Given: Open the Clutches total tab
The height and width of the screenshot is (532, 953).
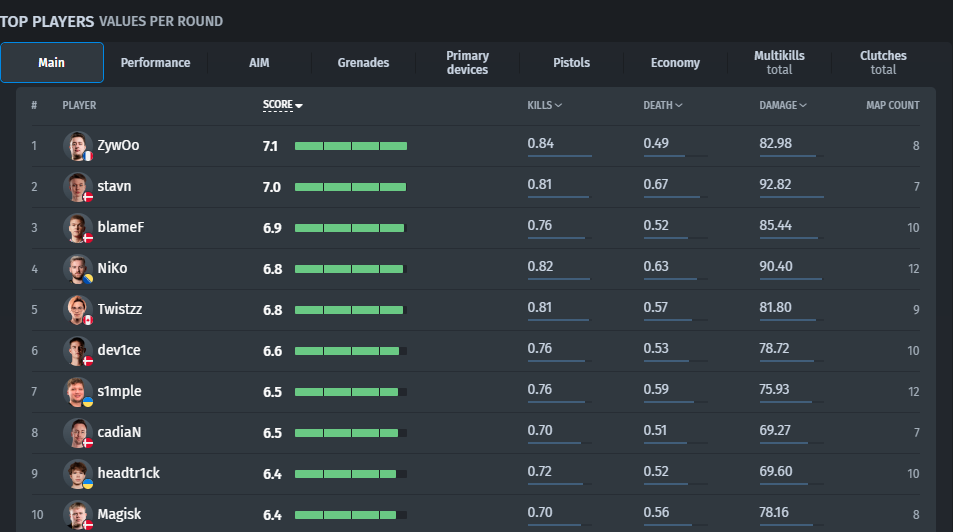Looking at the screenshot, I should coord(883,62).
